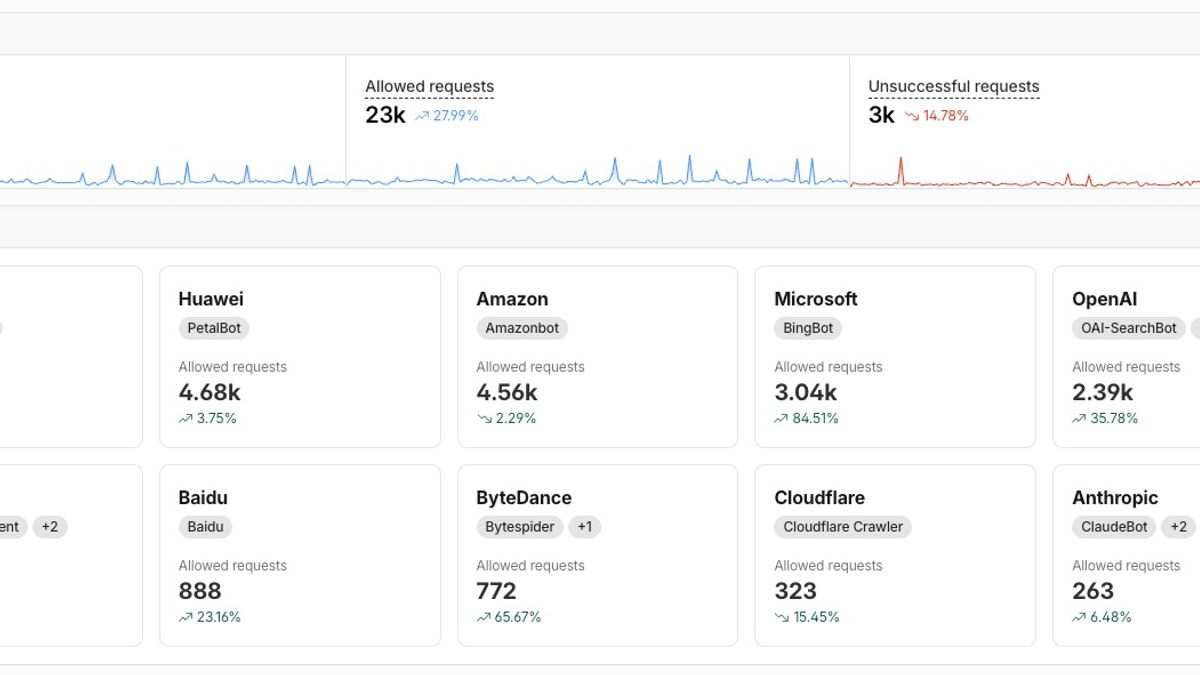Click the 15.45% downward trend arrow icon
This screenshot has height=675, width=1200.
pos(781,618)
